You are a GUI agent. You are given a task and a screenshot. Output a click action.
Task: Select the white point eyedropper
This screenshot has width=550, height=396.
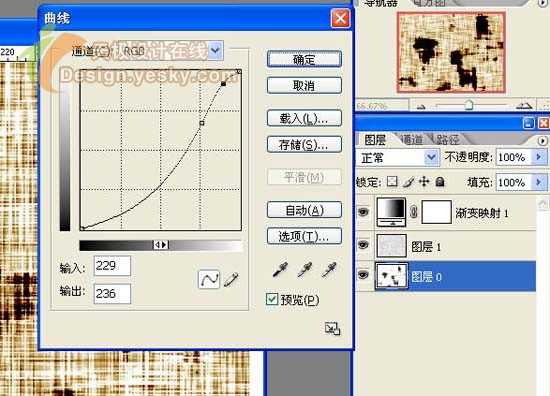pyautogui.click(x=329, y=269)
